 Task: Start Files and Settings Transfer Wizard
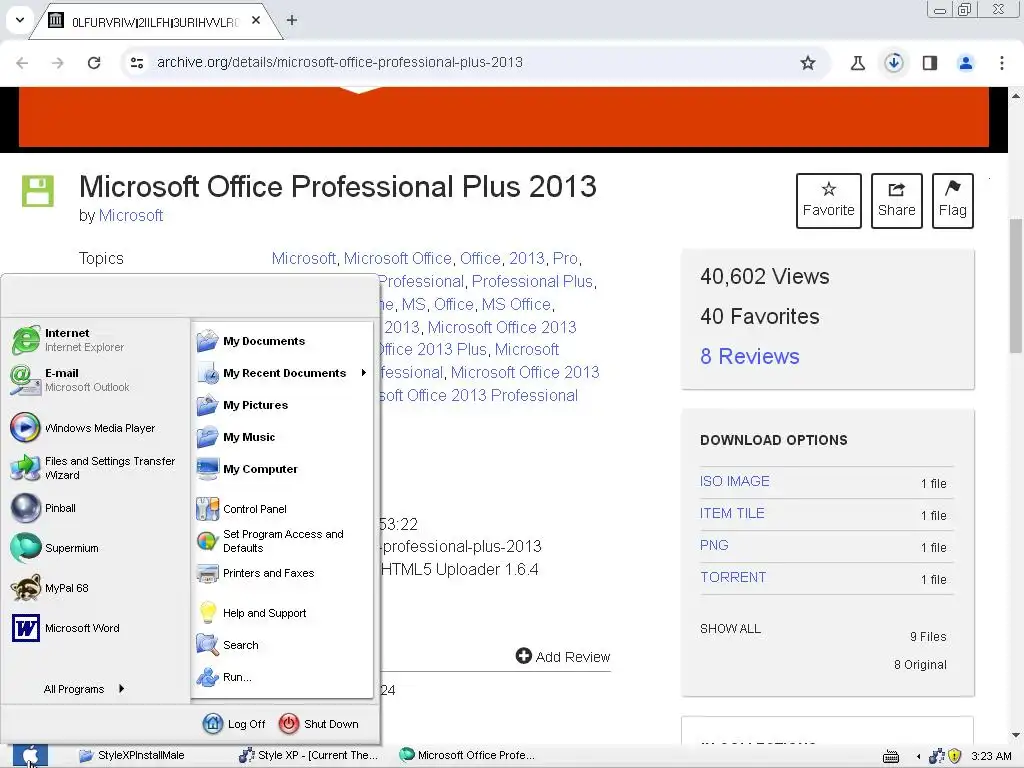(x=93, y=468)
